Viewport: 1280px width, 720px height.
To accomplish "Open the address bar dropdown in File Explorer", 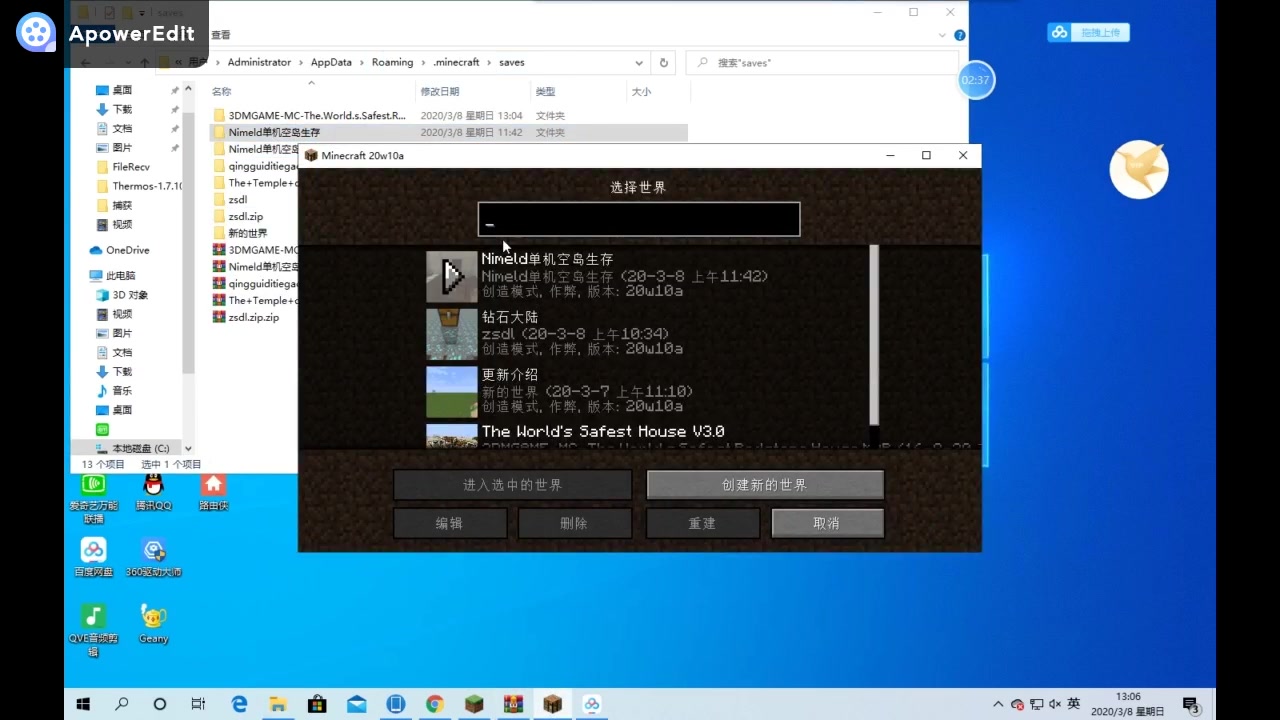I will click(638, 62).
